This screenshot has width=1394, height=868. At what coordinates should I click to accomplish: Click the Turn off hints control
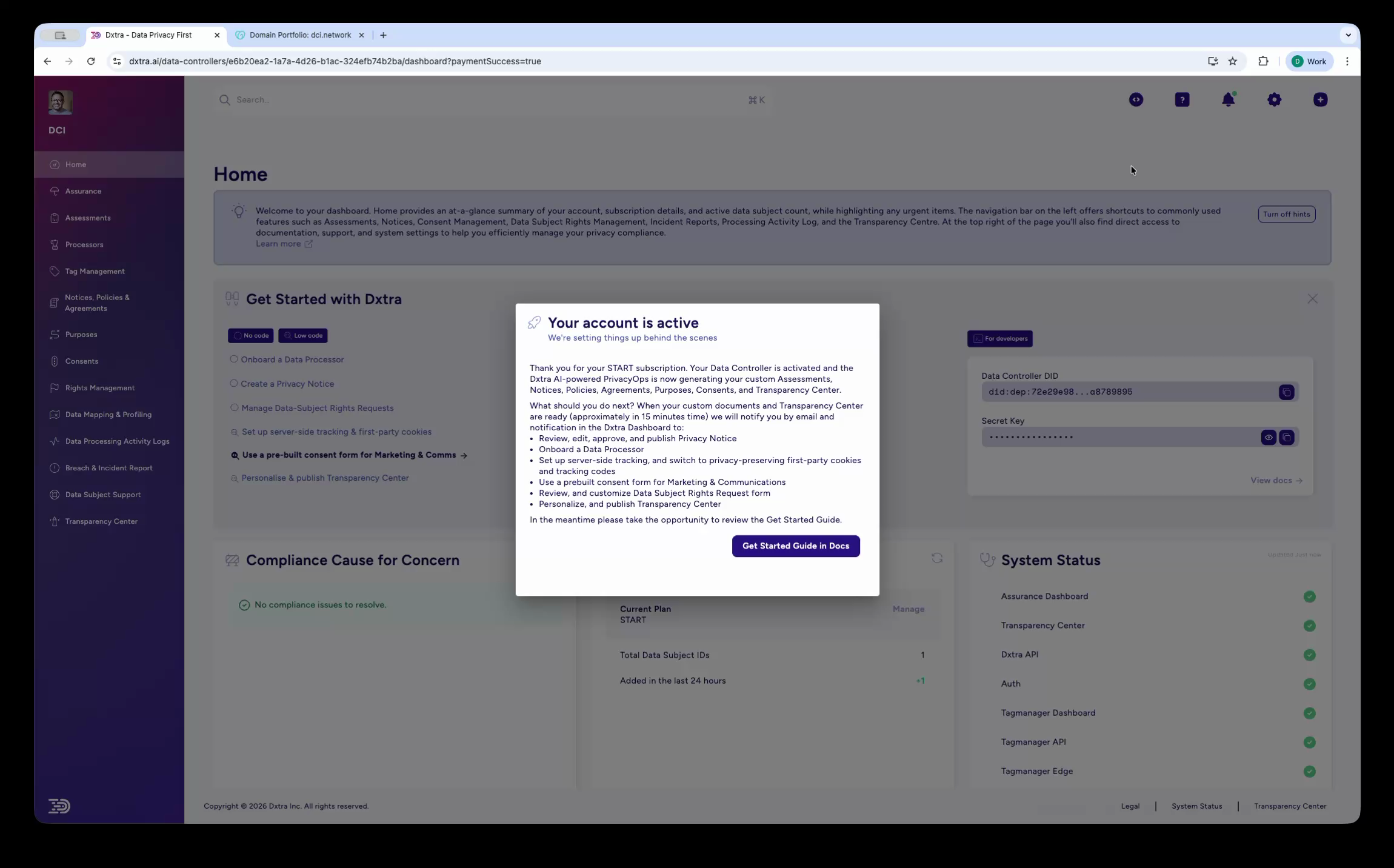(x=1286, y=214)
